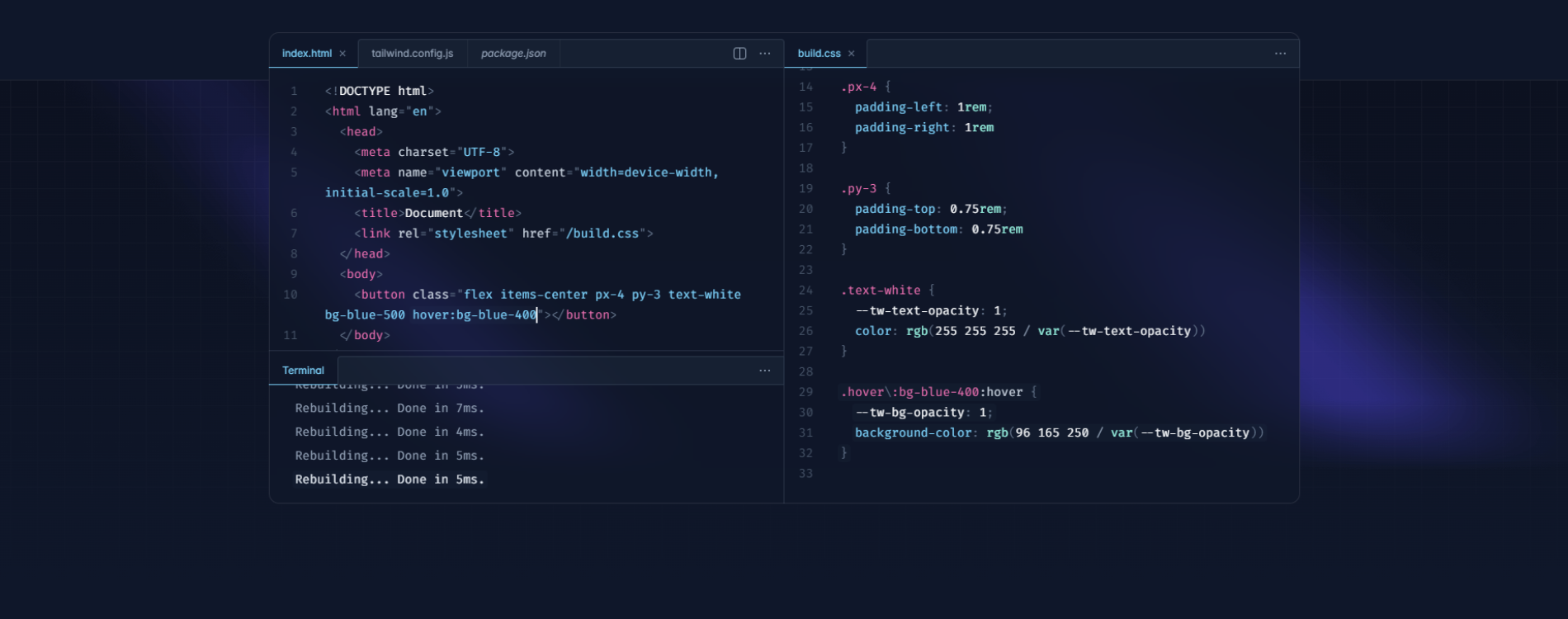Click line number 10 in index.html
This screenshot has height=619, width=1568.
point(290,295)
